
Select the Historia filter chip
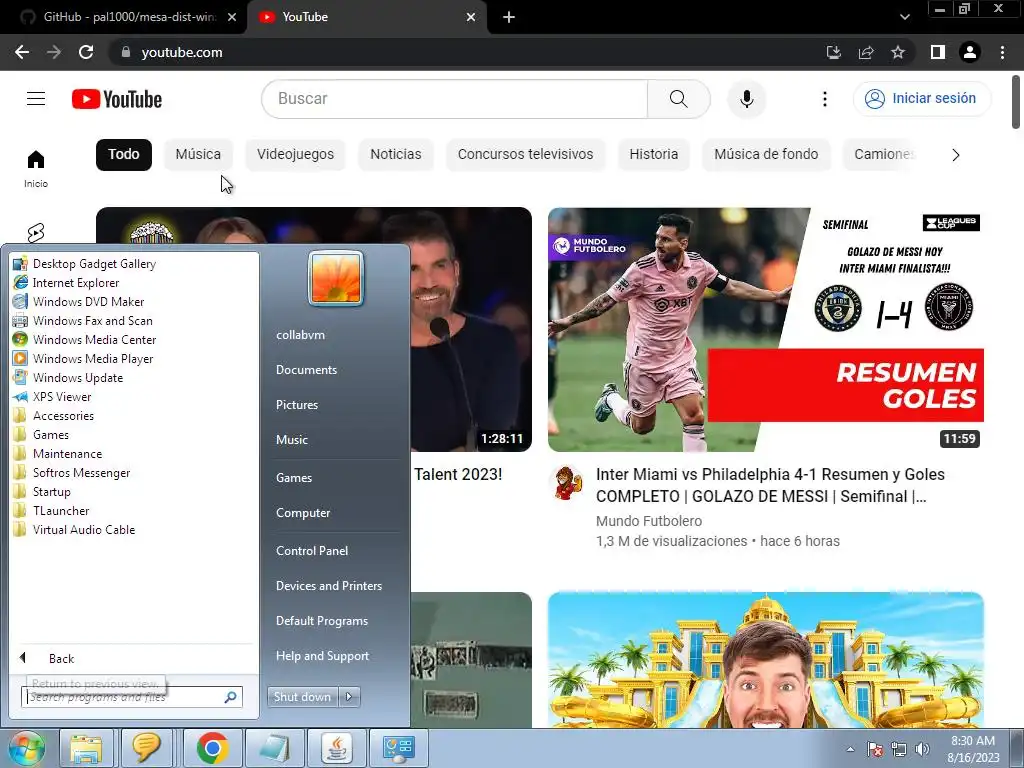[x=654, y=155]
